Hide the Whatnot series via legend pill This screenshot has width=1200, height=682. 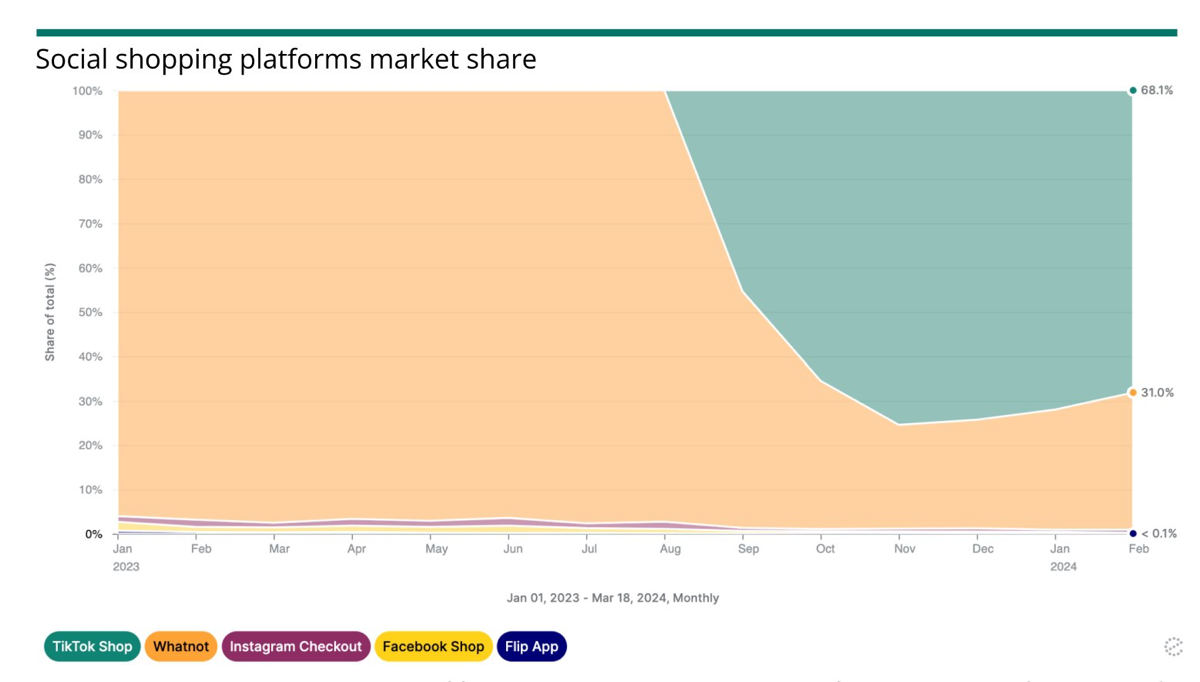click(x=181, y=647)
